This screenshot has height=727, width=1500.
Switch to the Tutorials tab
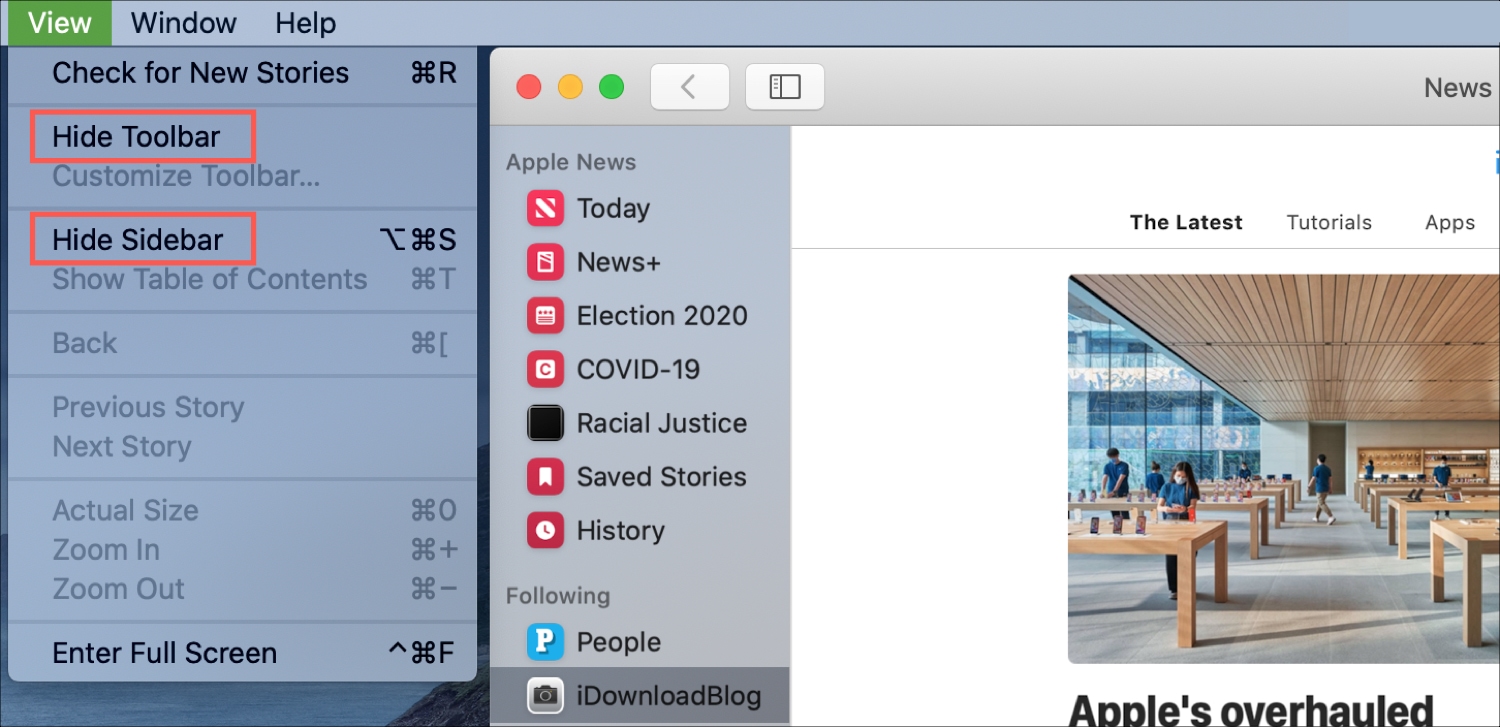[x=1329, y=222]
